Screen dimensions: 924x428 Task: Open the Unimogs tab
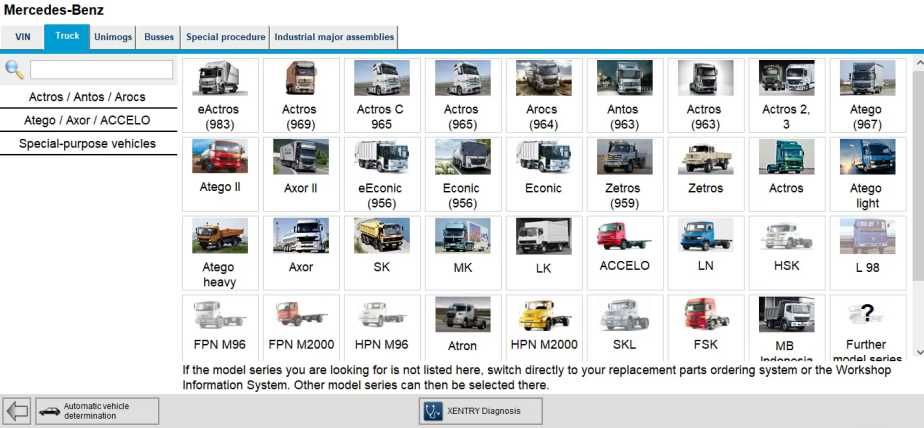113,37
